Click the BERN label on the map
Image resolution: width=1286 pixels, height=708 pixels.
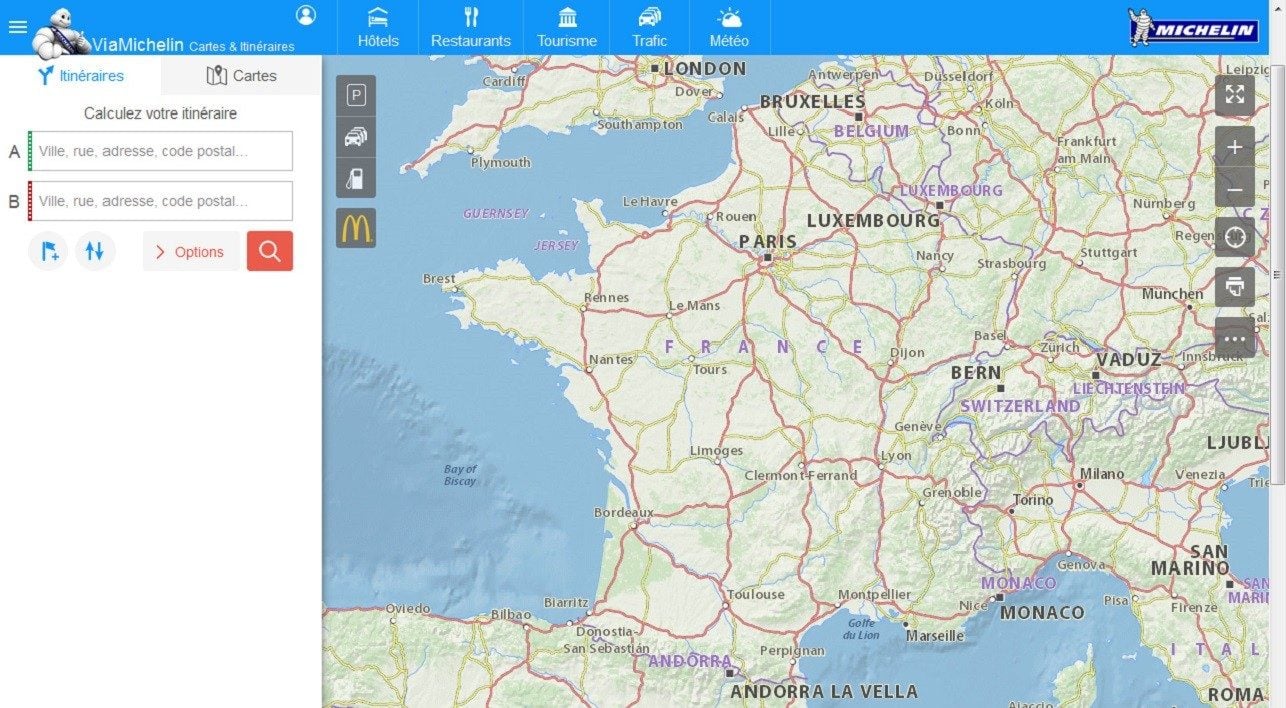tap(976, 372)
